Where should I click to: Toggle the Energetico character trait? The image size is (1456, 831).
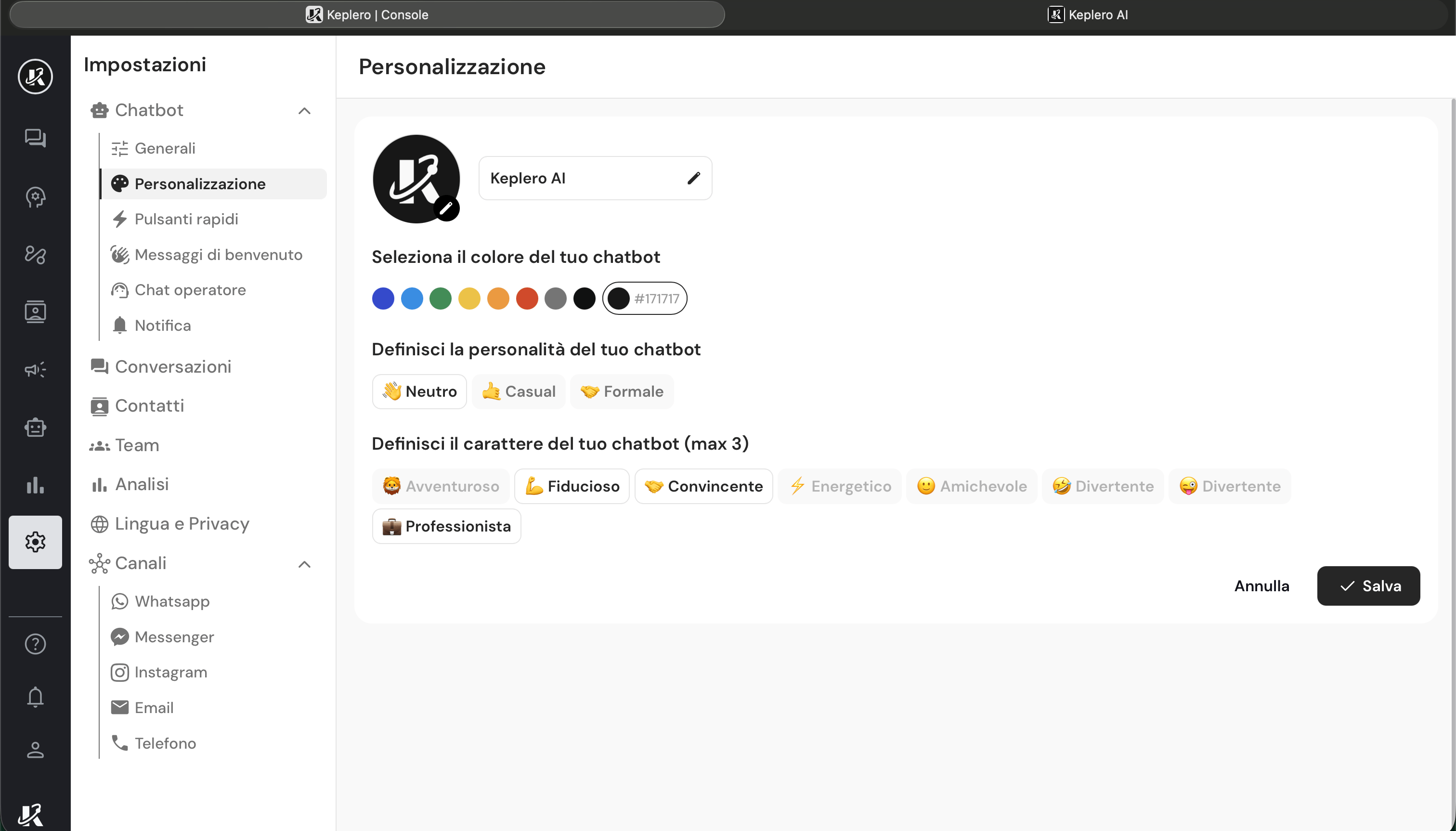(839, 486)
